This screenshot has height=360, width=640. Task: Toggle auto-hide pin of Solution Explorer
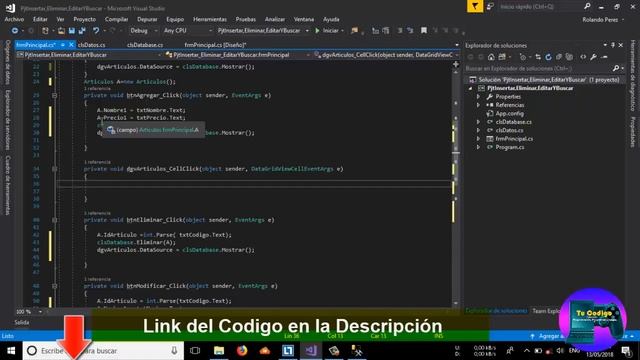coord(613,45)
